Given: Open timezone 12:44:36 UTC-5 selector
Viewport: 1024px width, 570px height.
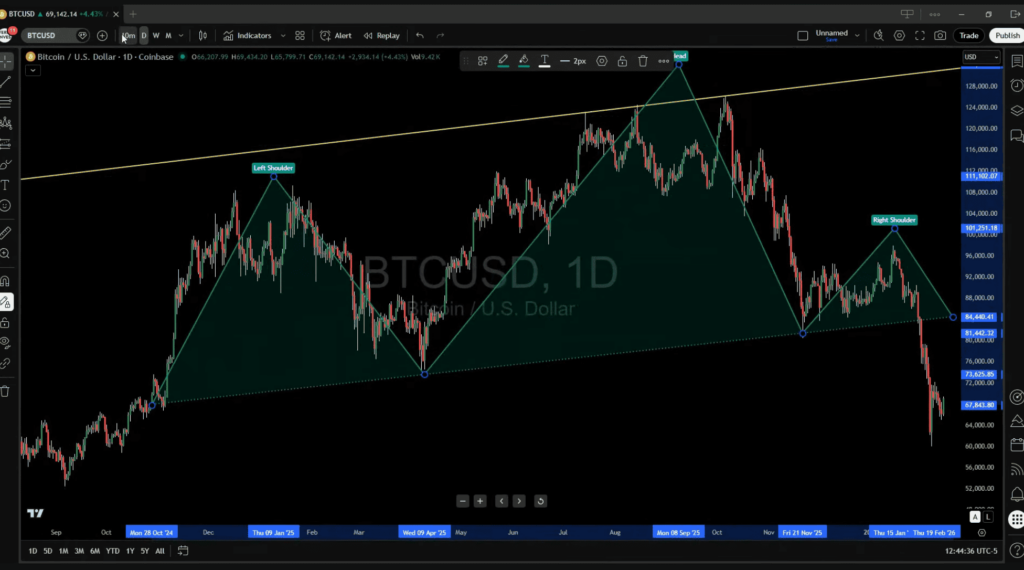Looking at the screenshot, I should (971, 551).
